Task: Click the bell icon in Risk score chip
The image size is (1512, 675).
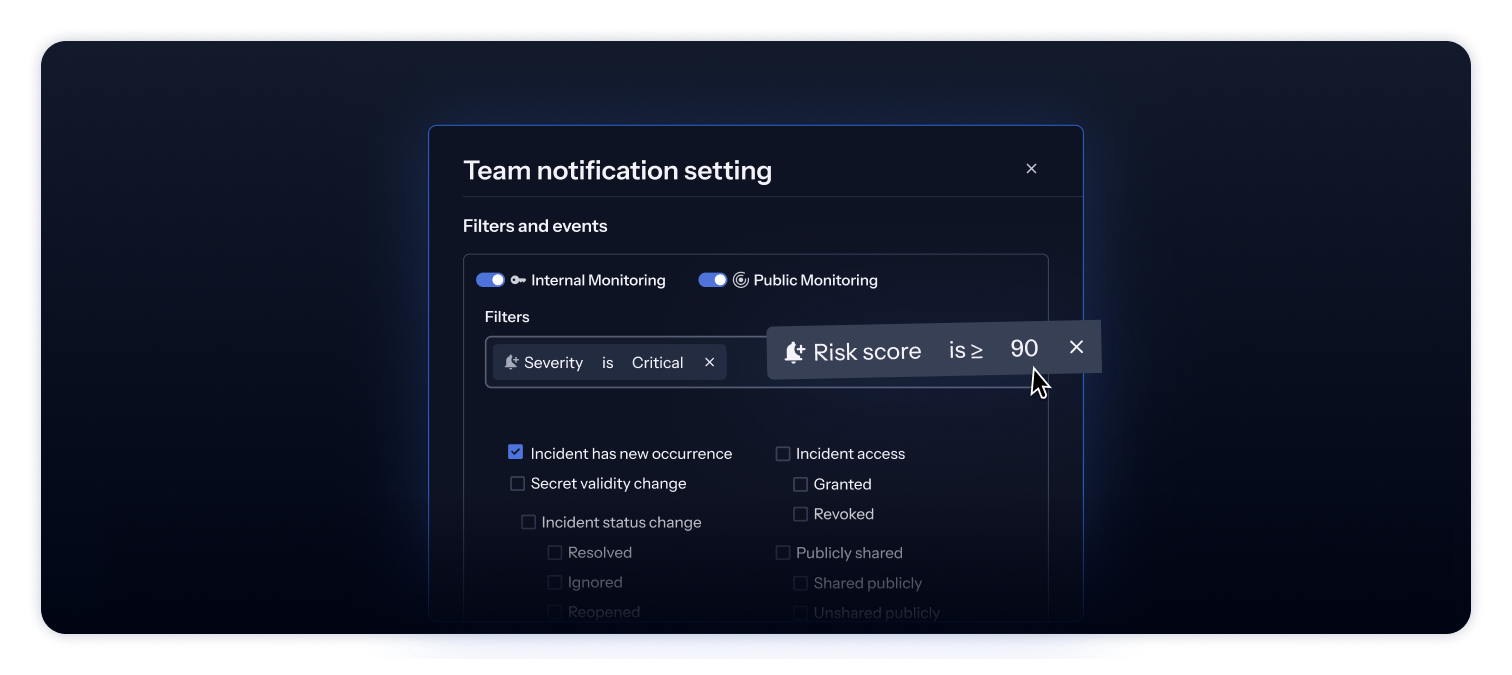Action: [795, 352]
